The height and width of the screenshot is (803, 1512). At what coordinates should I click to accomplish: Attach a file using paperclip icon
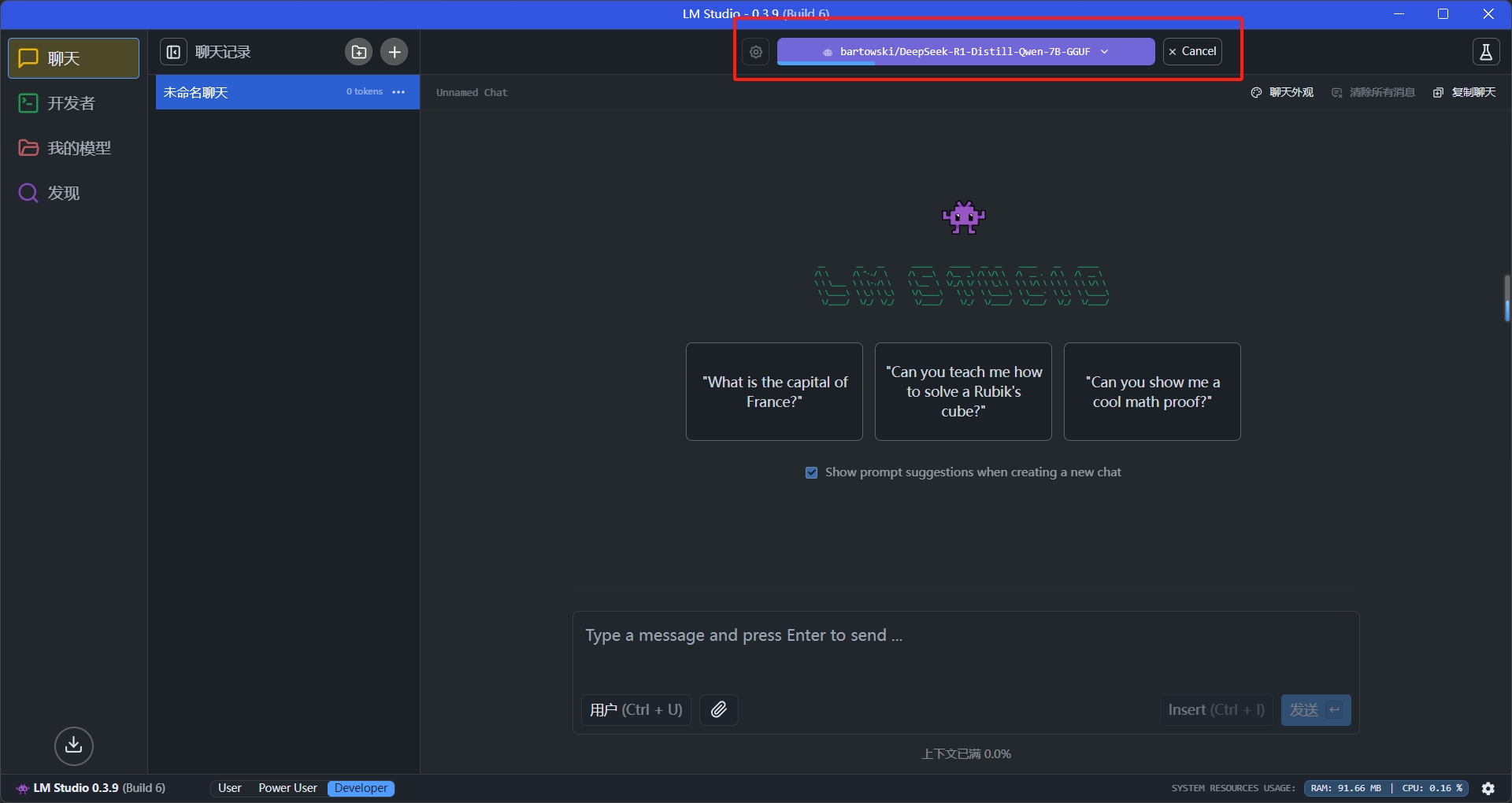(718, 710)
